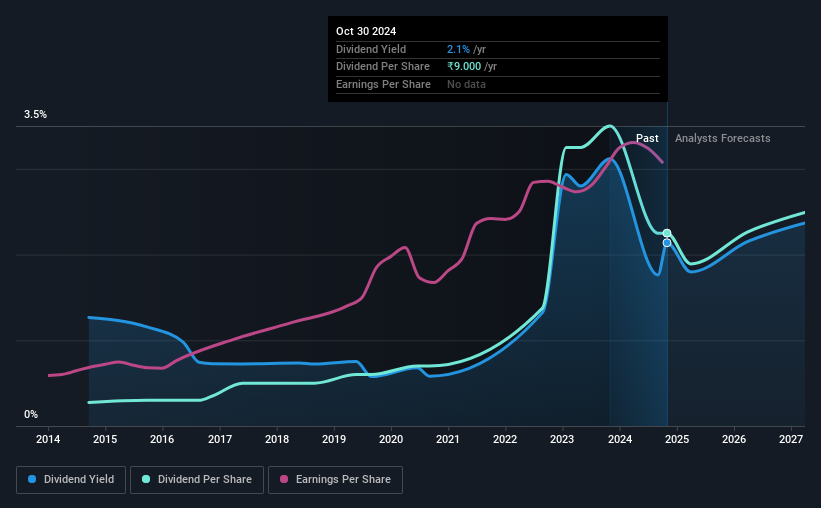821x508 pixels.
Task: Click the 'Dividend Yield' row label in tooltip
Action: point(371,49)
